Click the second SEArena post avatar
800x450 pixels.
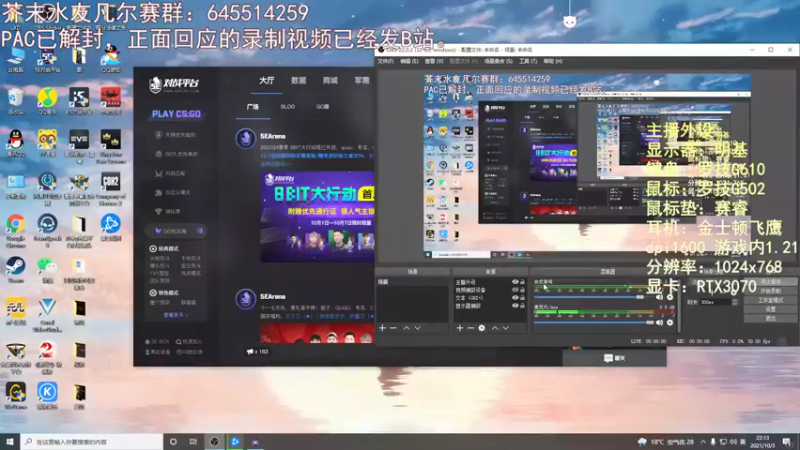tap(245, 299)
